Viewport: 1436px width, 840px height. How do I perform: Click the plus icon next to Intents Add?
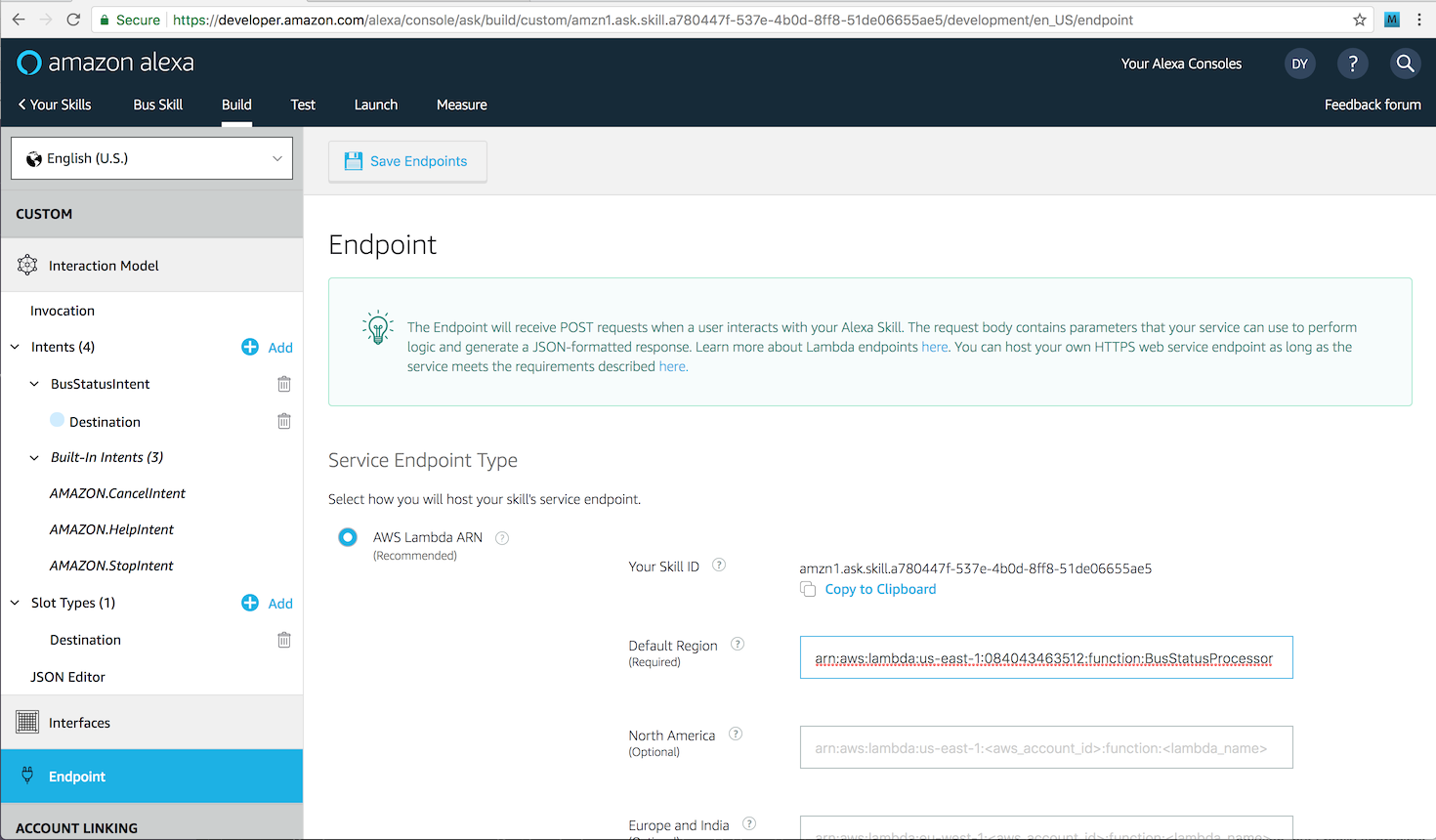click(250, 347)
